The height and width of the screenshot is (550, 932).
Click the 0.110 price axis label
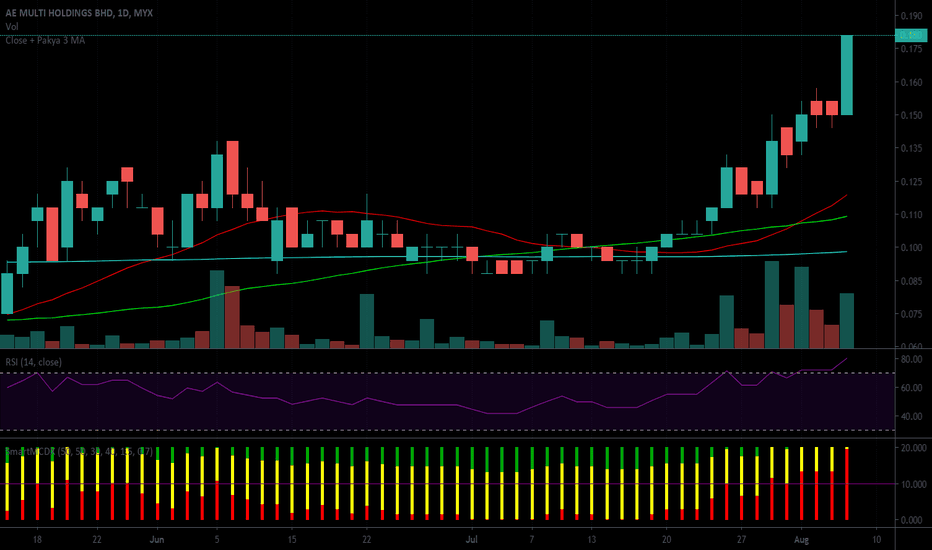pyautogui.click(x=911, y=215)
